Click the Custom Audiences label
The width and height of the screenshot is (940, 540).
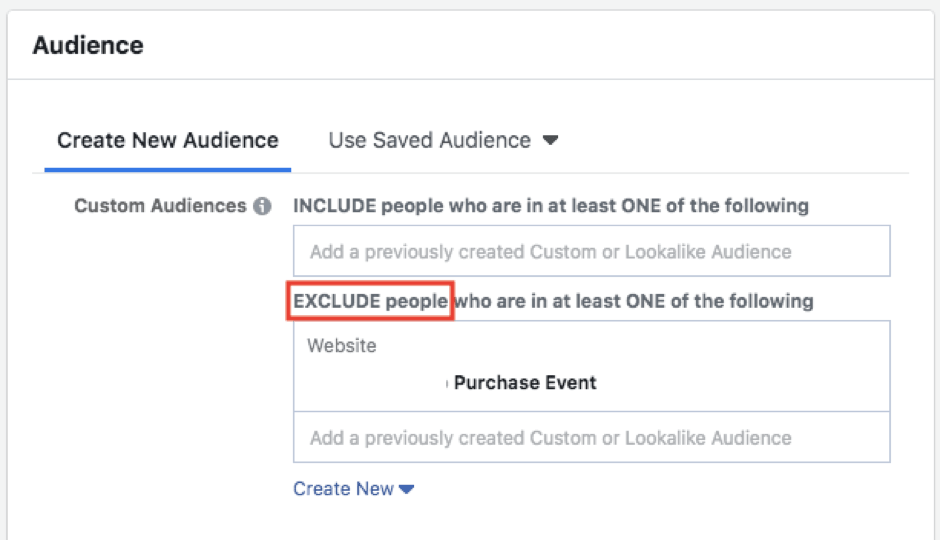160,206
